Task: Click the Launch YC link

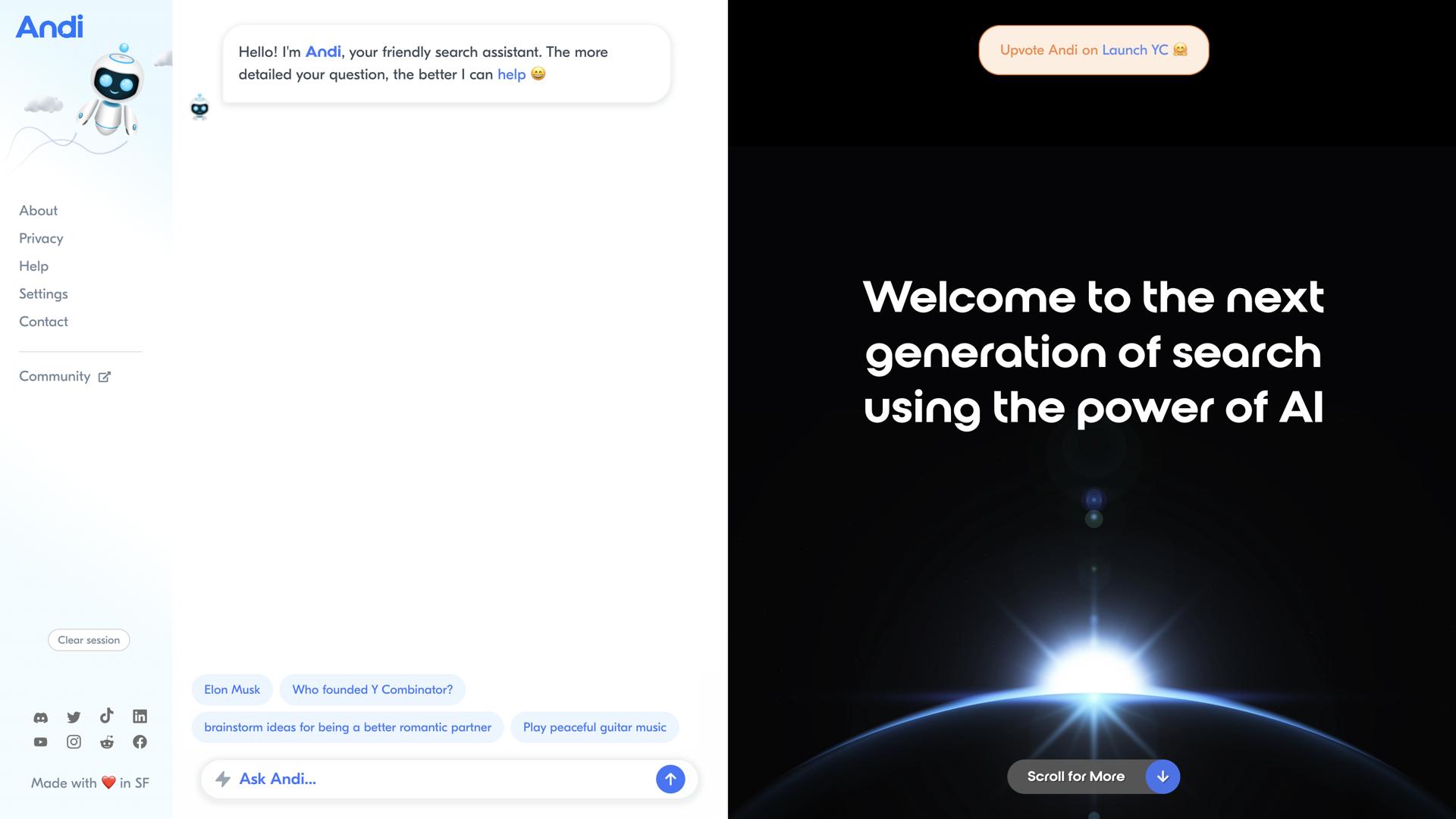Action: (x=1134, y=50)
